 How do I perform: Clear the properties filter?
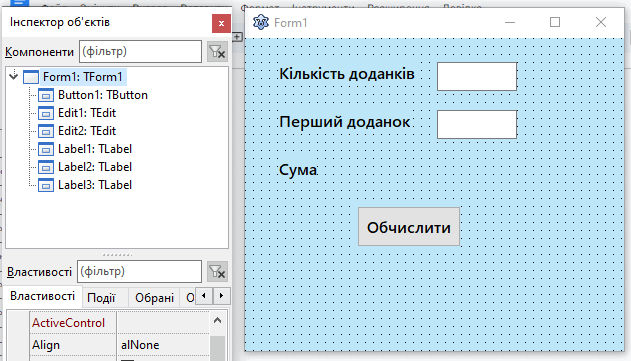[x=217, y=272]
